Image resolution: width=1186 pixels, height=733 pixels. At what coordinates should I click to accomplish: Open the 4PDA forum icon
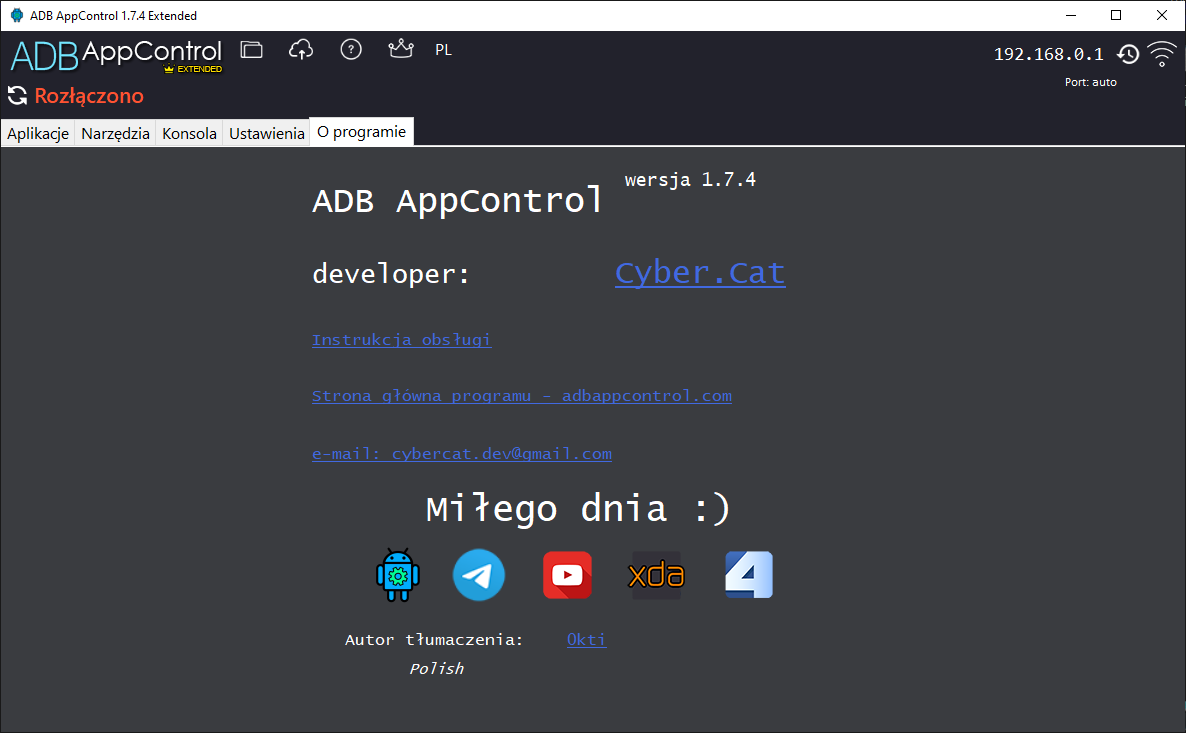pos(749,575)
